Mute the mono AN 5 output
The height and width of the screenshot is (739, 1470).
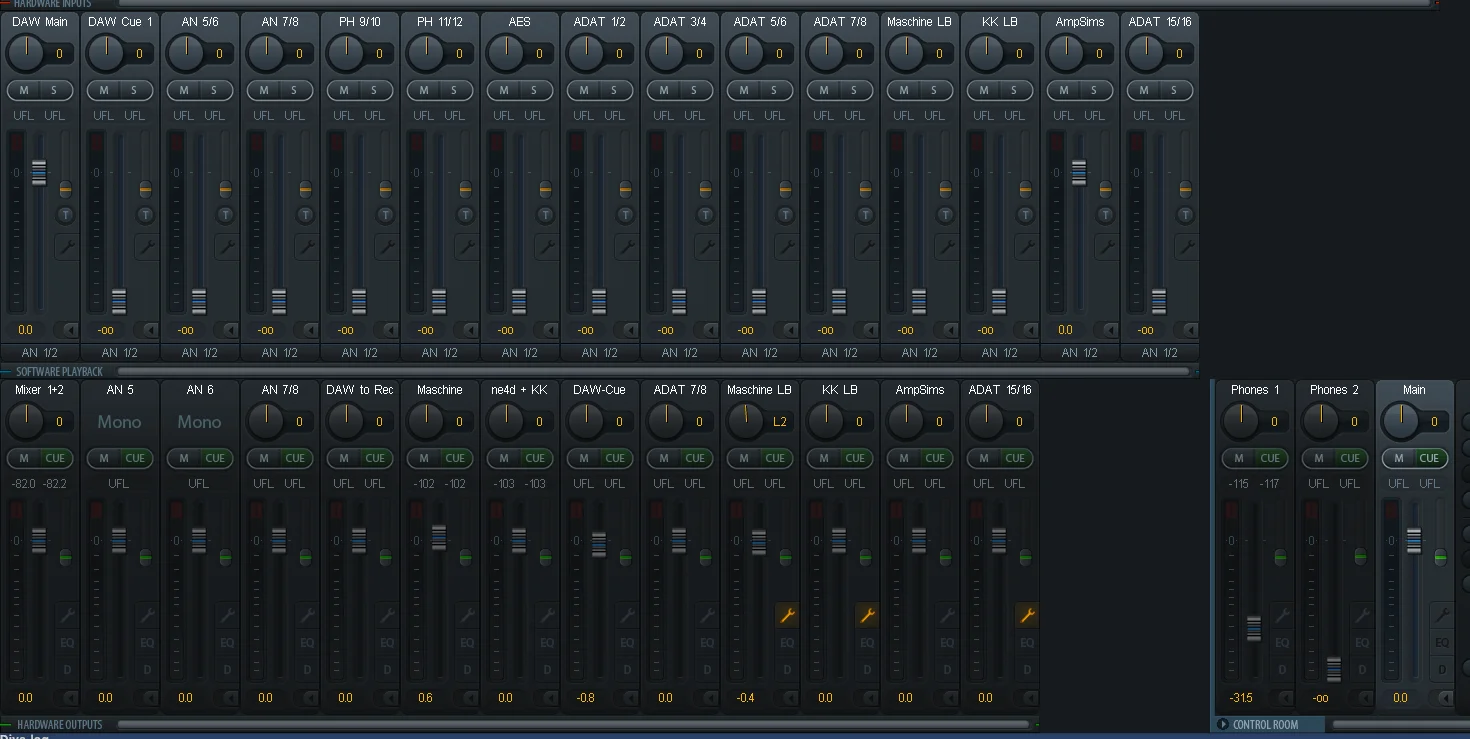pos(104,459)
